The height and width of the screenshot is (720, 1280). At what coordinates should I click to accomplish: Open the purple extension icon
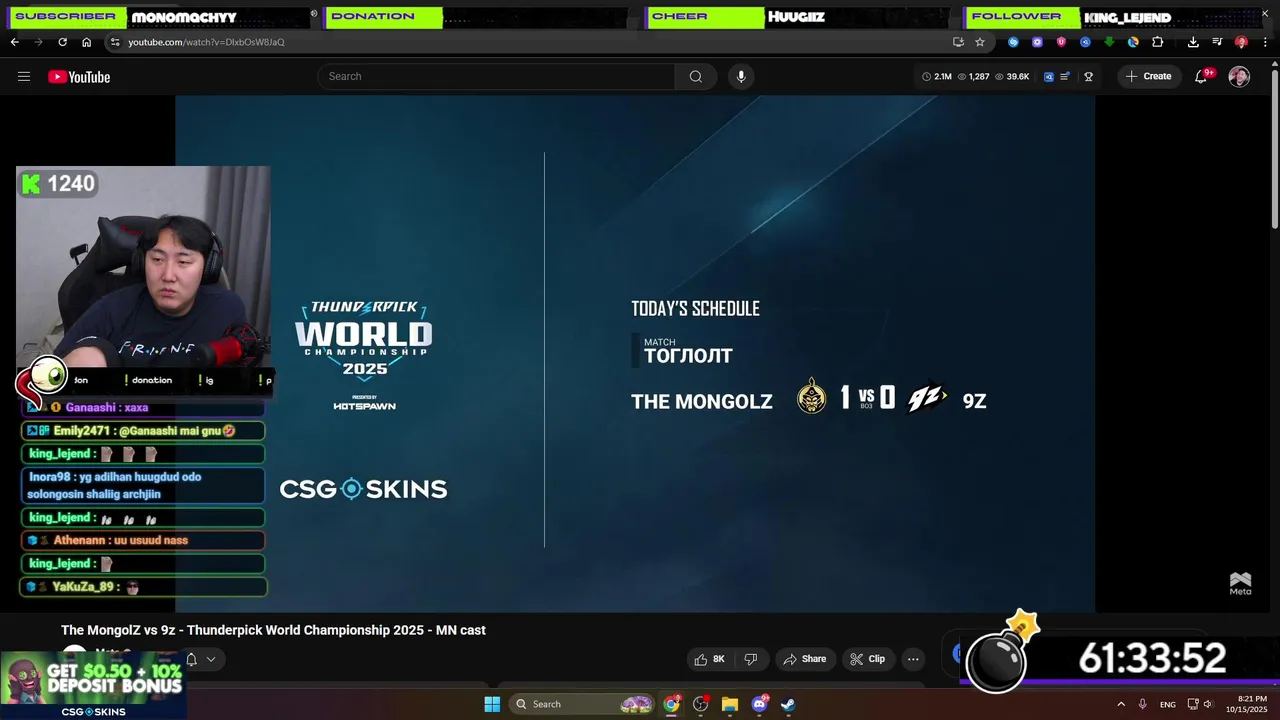(1037, 42)
